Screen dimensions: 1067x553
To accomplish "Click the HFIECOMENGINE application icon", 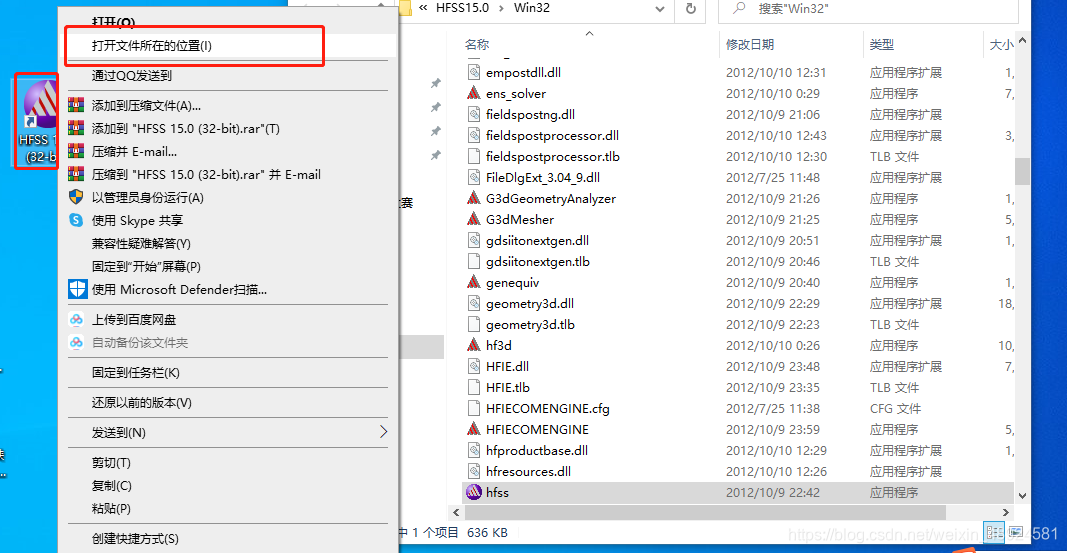I will (x=474, y=429).
